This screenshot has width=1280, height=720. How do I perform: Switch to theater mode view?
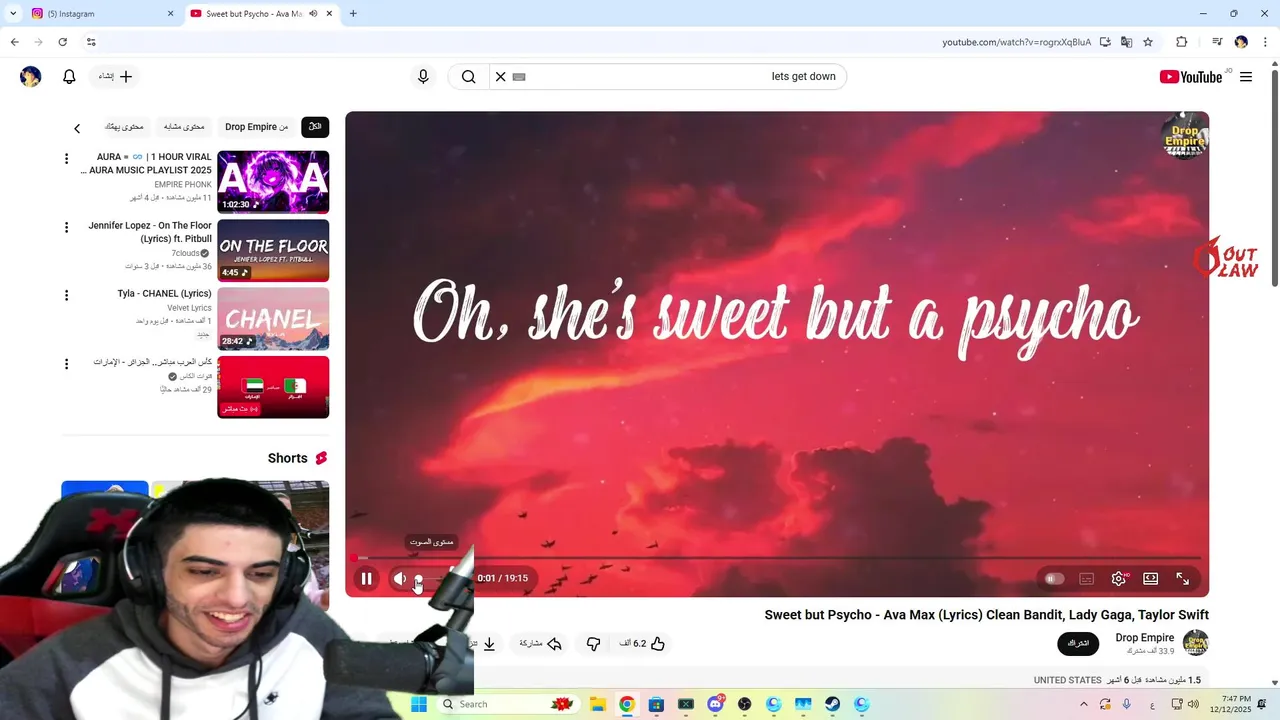pos(1151,578)
